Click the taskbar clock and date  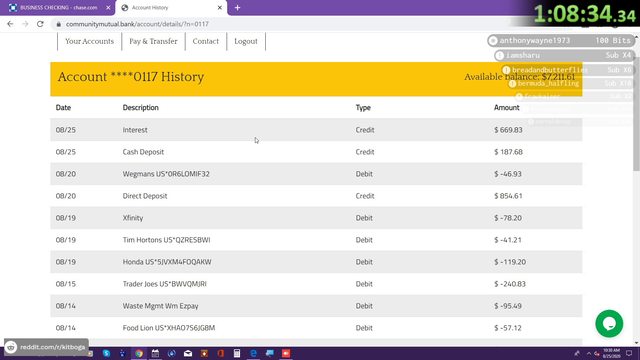click(611, 353)
